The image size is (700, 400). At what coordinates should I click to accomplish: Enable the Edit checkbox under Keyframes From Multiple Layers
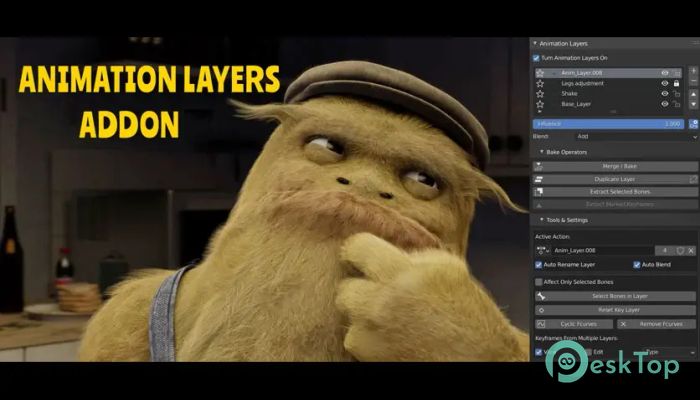[x=589, y=352]
